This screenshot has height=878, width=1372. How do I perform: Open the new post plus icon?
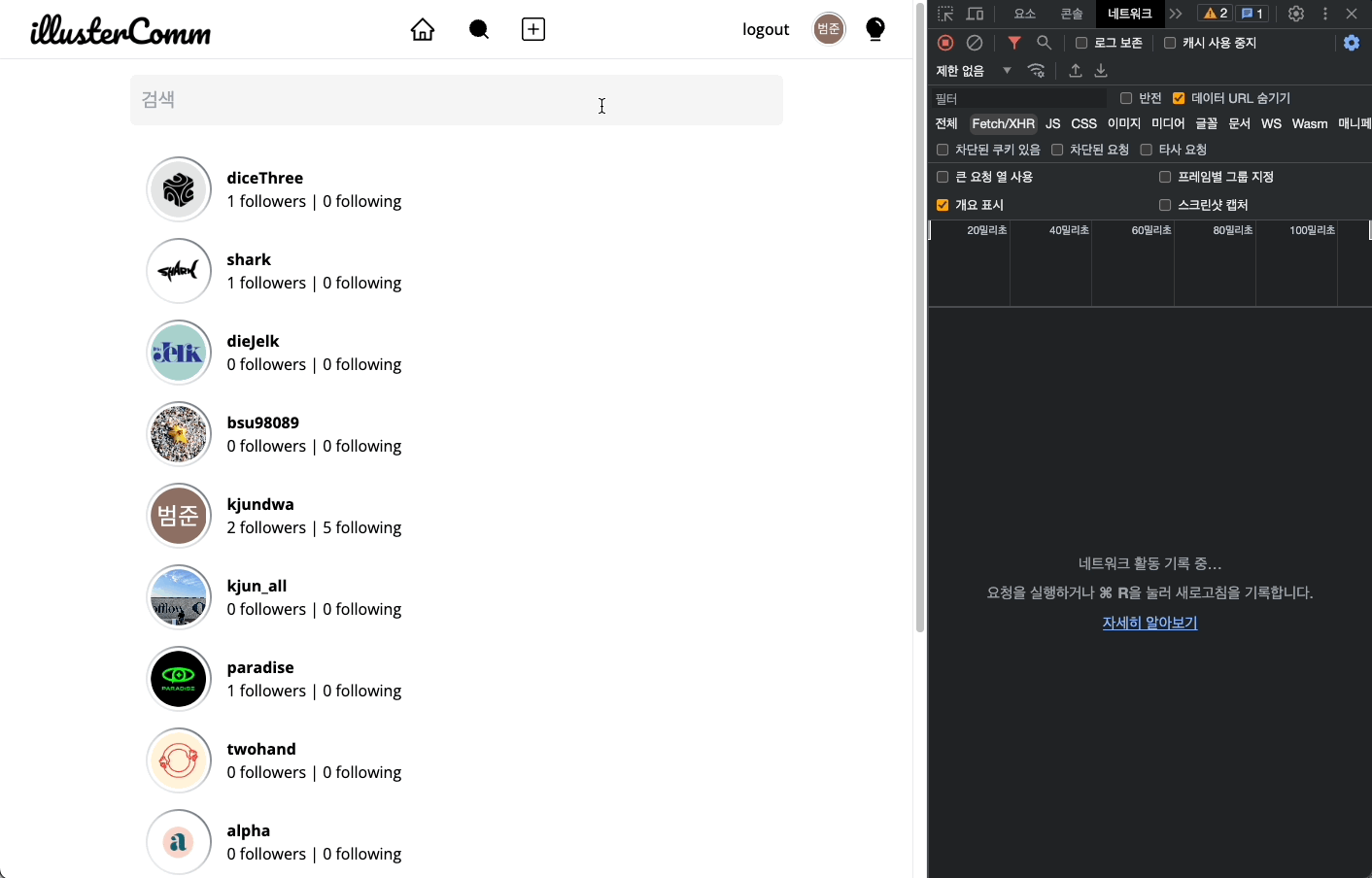[532, 29]
